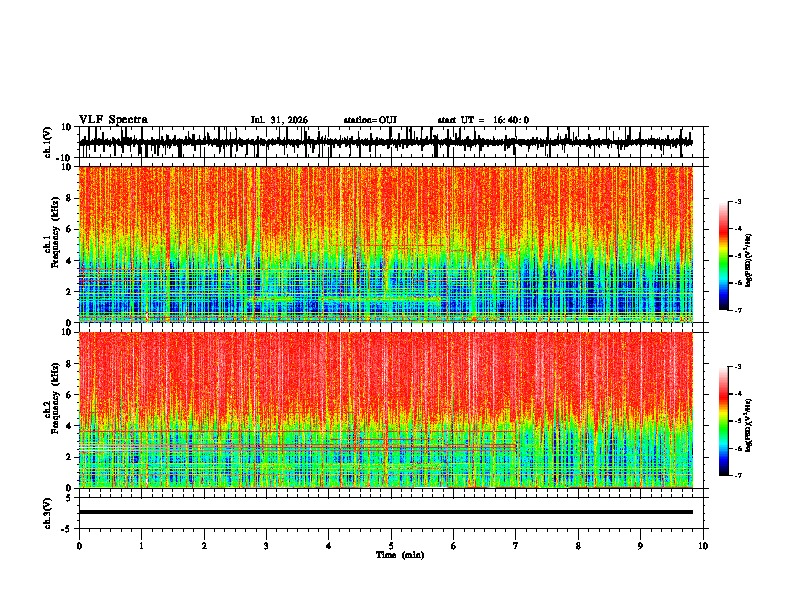The width and height of the screenshot is (792, 612).
Task: Click the ch.2 colorbar log(PSD) unit label
Action: pos(748,425)
